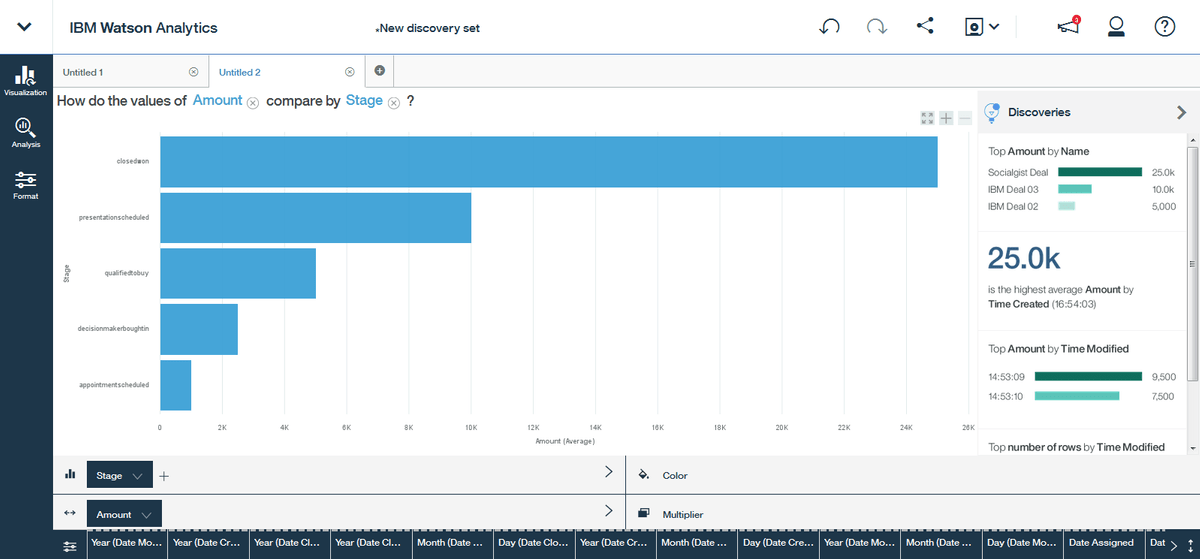Open the Visualization sidebar panel
1200x559 pixels.
pyautogui.click(x=25, y=81)
